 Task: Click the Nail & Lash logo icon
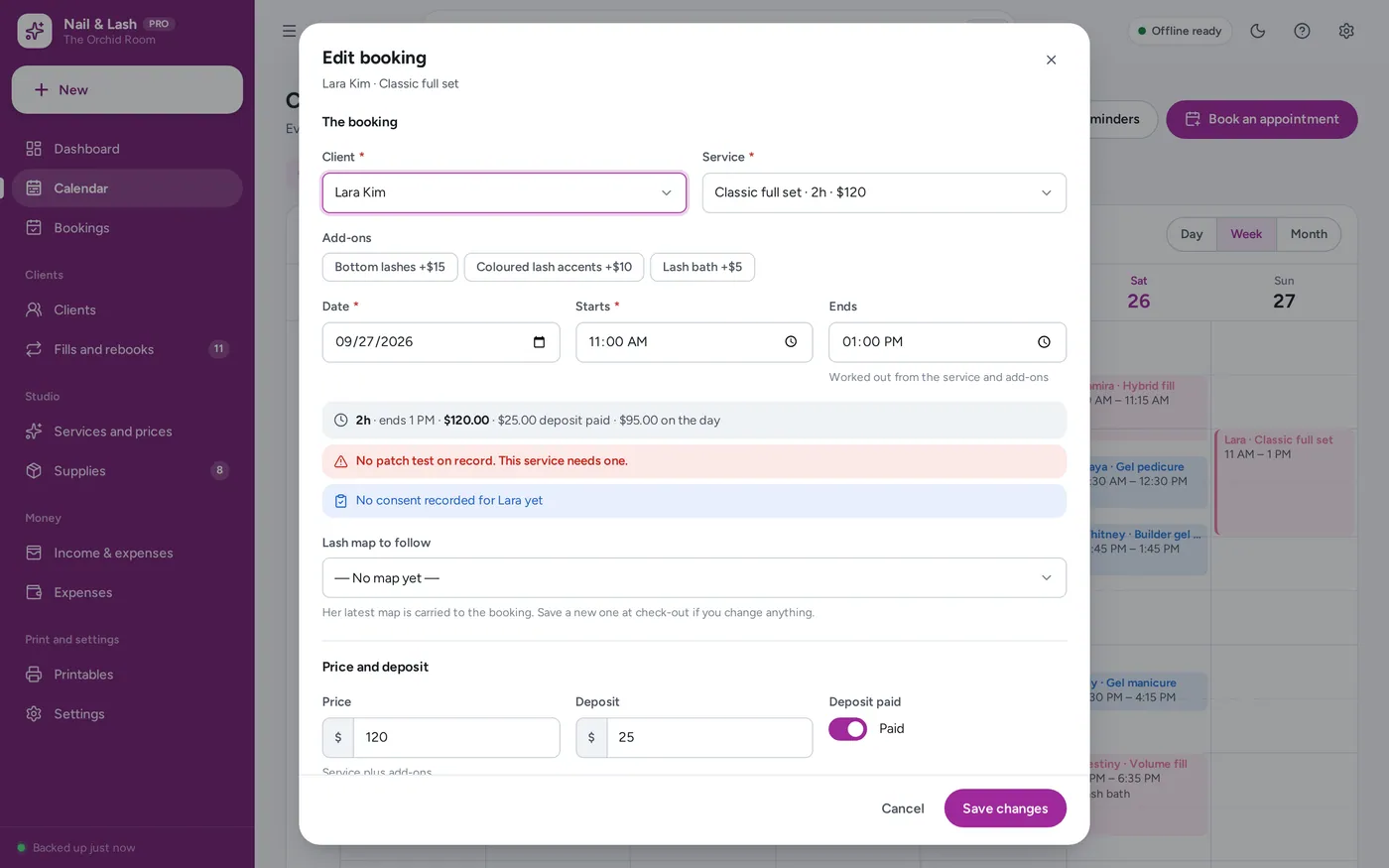(x=35, y=31)
